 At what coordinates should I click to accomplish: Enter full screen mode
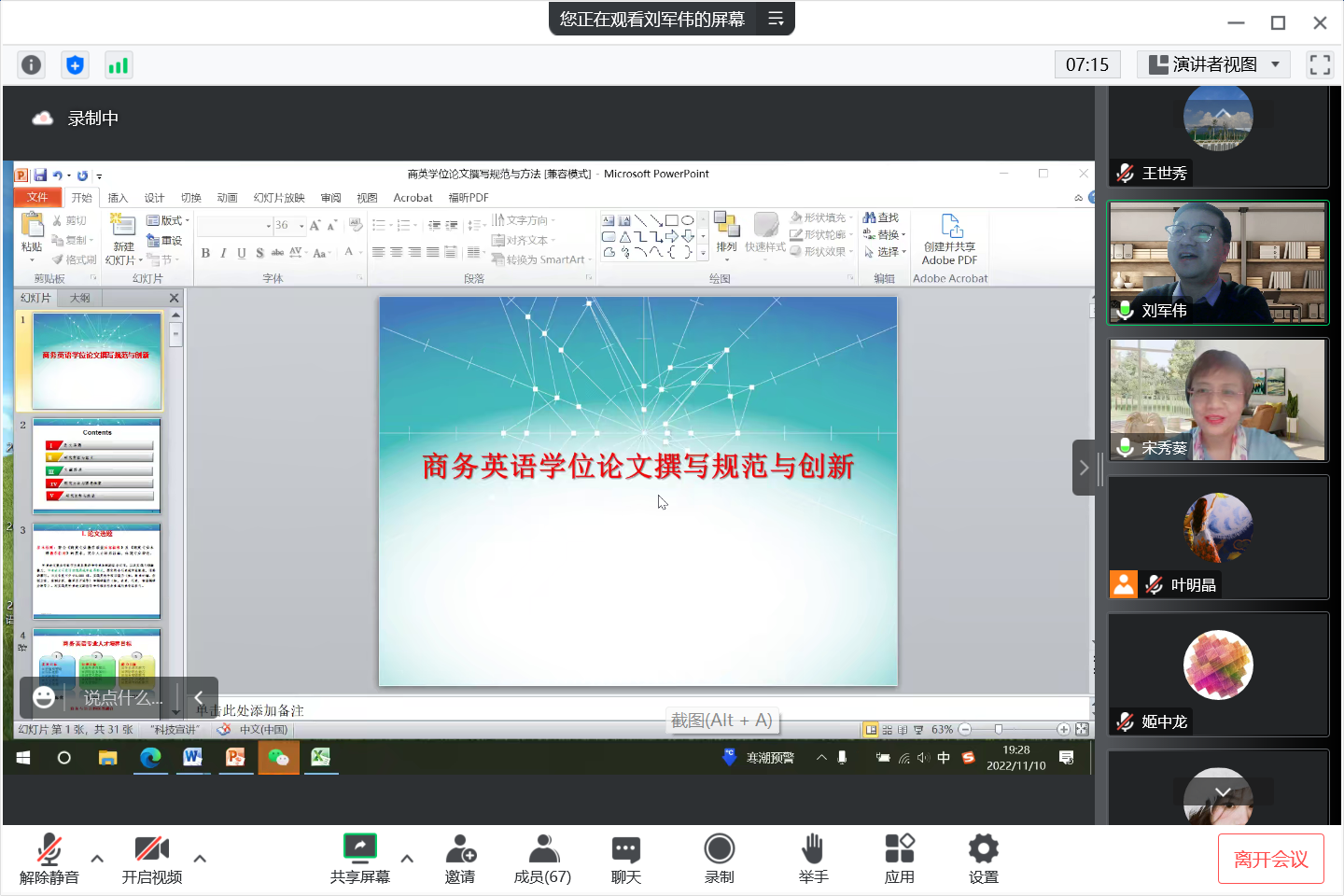click(1320, 64)
